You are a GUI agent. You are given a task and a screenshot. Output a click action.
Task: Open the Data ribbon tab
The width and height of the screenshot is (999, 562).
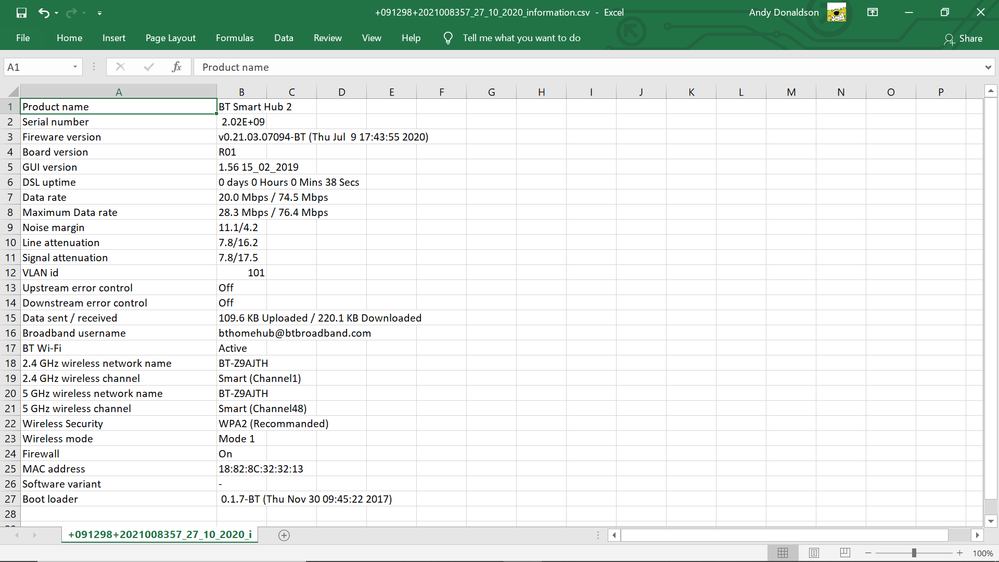(284, 38)
